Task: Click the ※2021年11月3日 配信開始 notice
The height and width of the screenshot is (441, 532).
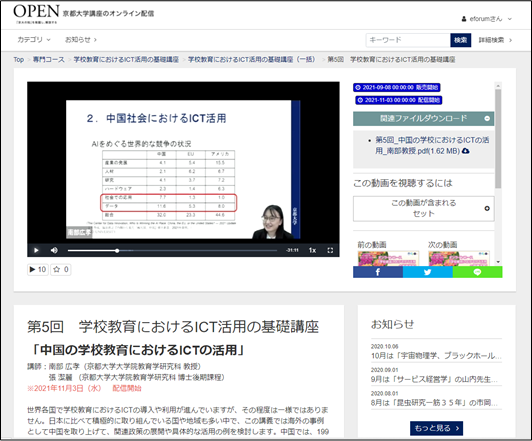Action: click(x=84, y=388)
